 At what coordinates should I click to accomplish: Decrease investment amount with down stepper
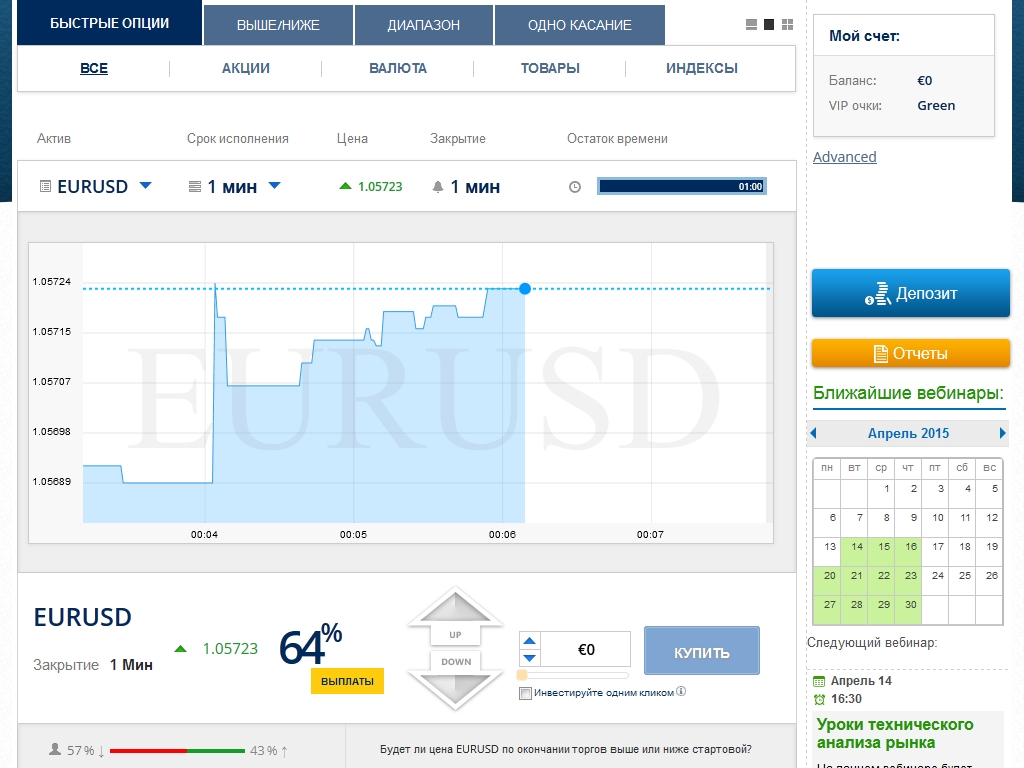pyautogui.click(x=530, y=657)
